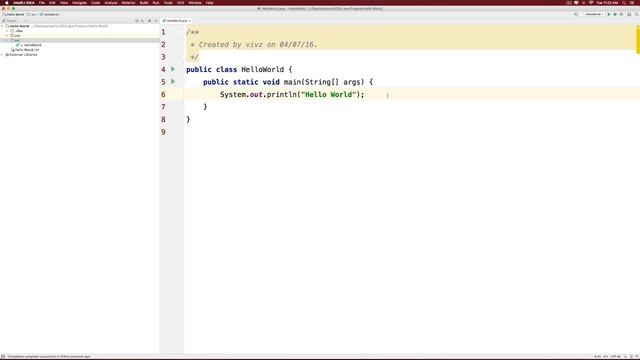Open the Tools menu
The height and width of the screenshot is (360, 640).
(x=168, y=3)
